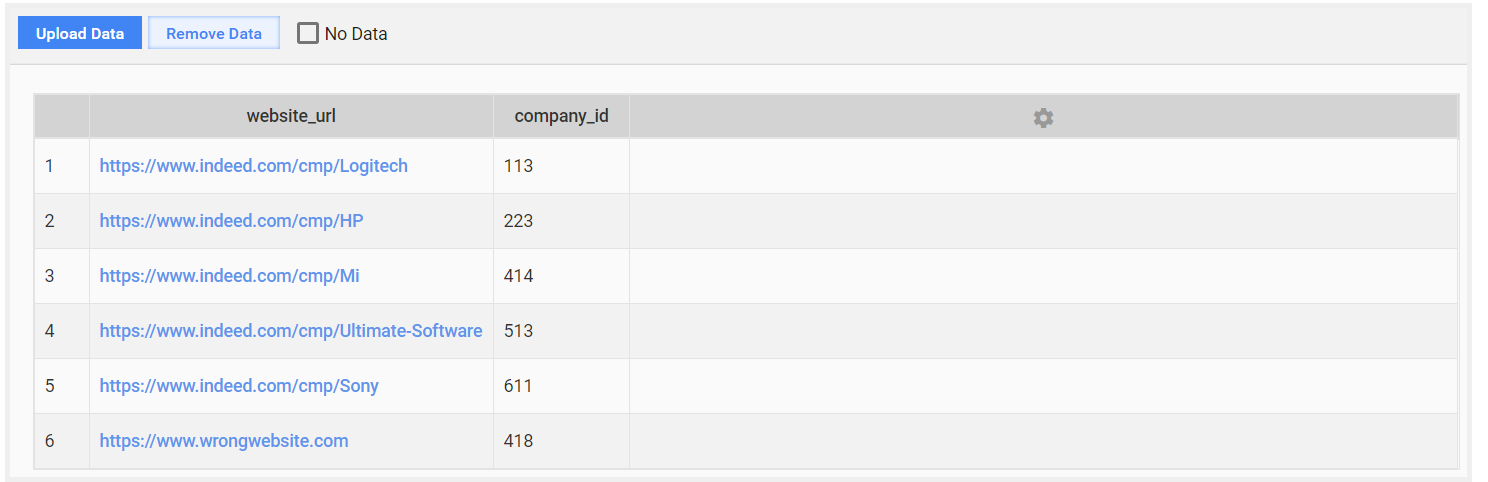The width and height of the screenshot is (1488, 482).
Task: Open the Mi Indeed link
Action: [x=229, y=276]
